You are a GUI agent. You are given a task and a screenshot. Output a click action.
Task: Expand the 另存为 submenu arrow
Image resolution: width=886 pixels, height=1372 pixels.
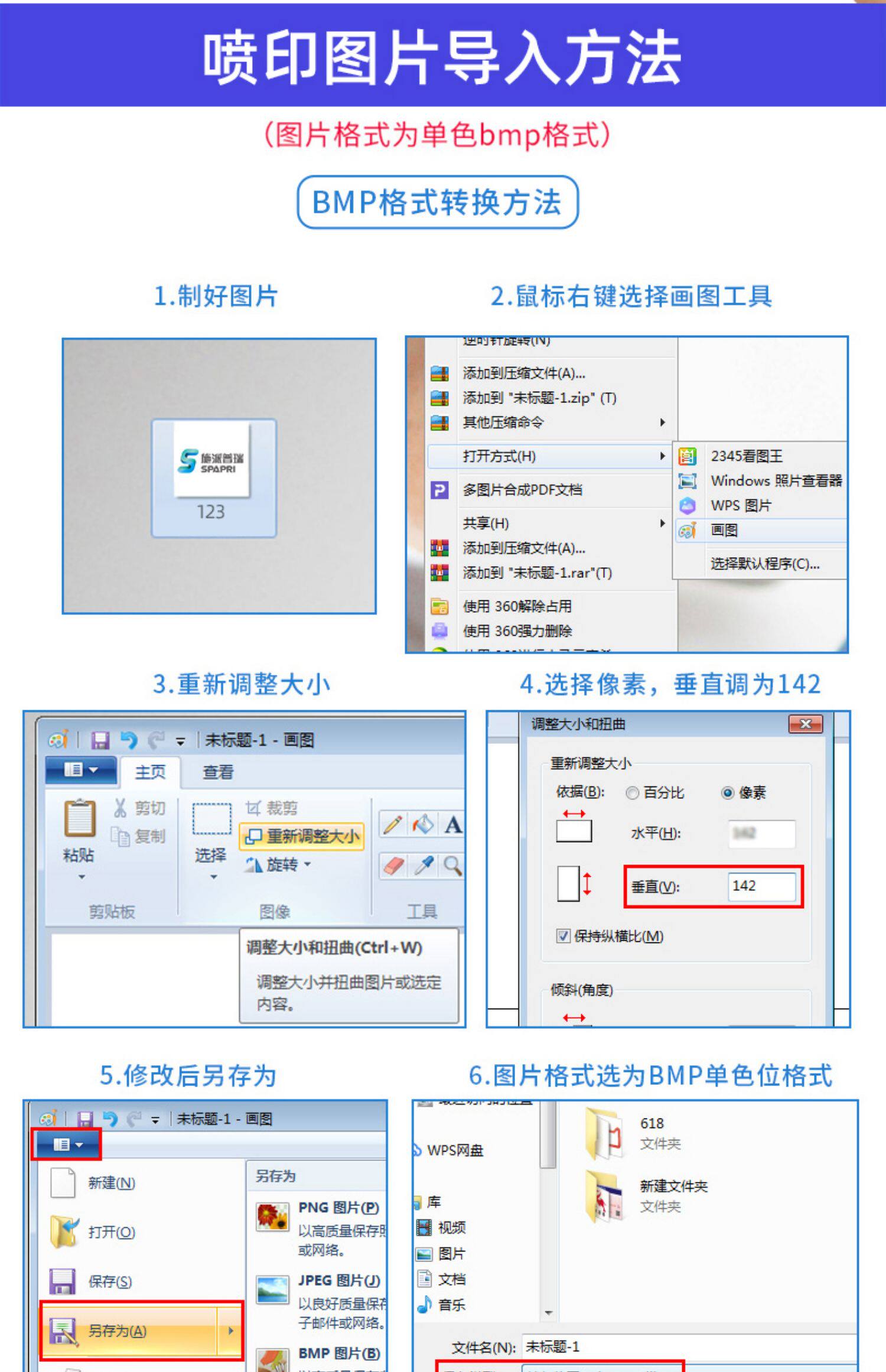(x=230, y=1330)
